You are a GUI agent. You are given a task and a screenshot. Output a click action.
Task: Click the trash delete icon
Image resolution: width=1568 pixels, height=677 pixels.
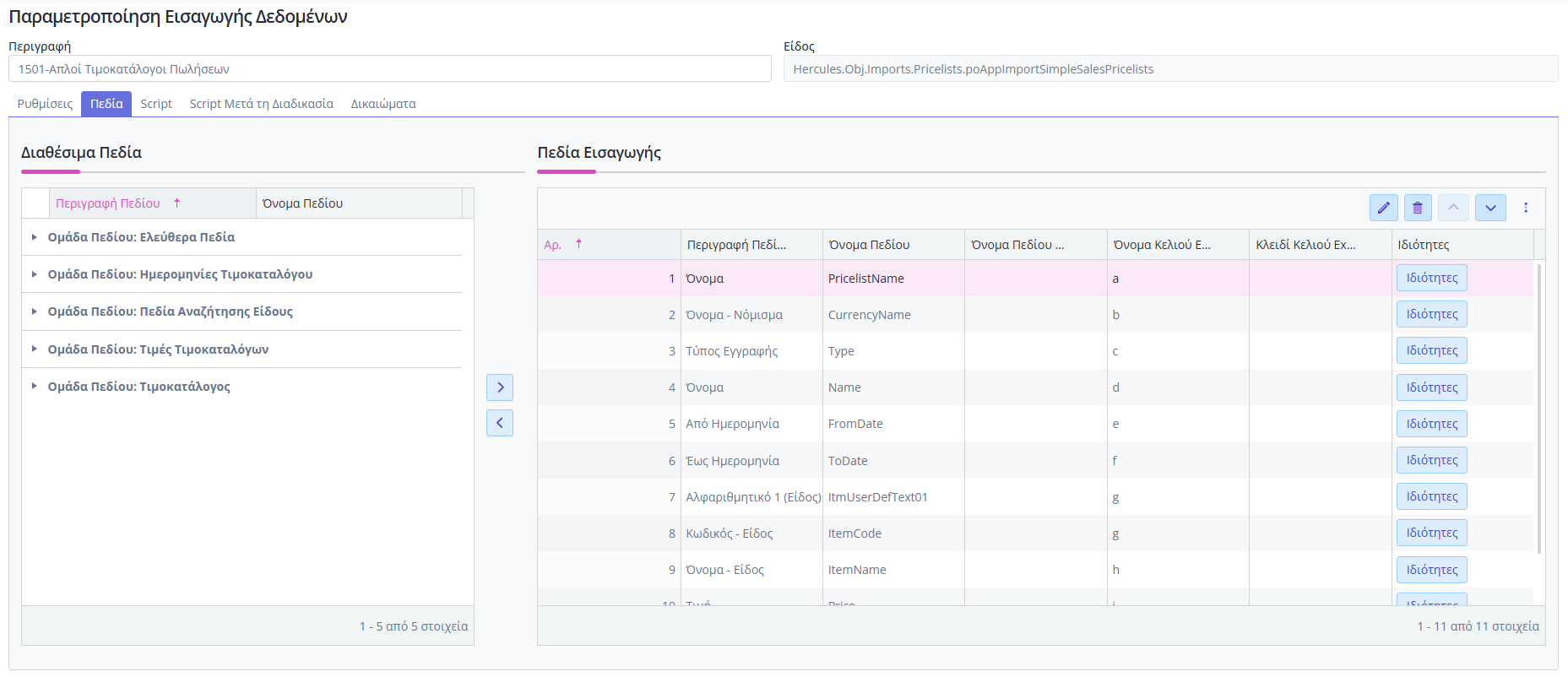point(1418,208)
